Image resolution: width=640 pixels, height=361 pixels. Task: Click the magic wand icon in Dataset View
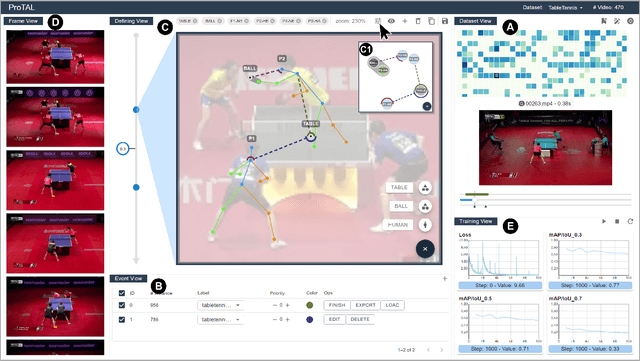617,21
